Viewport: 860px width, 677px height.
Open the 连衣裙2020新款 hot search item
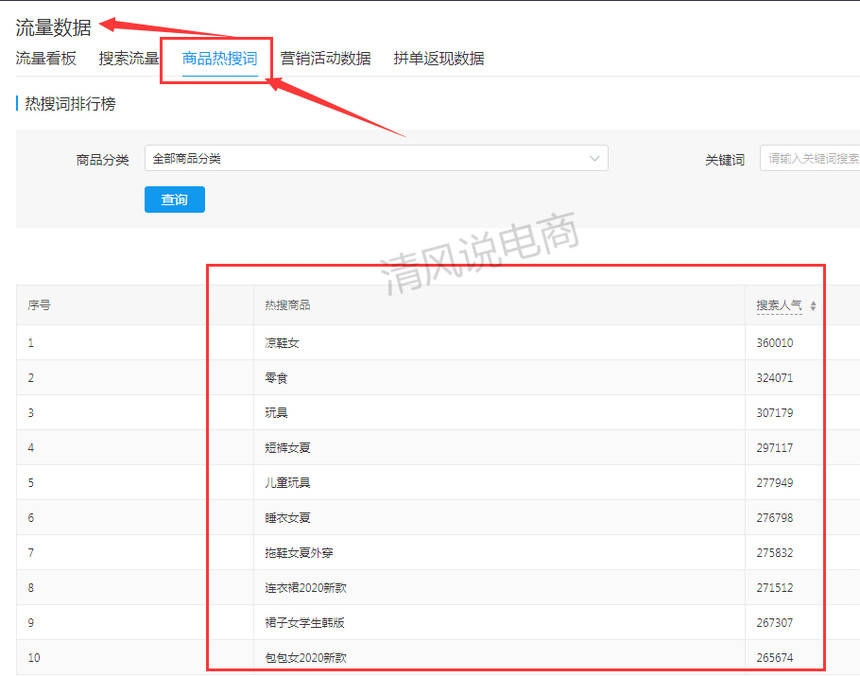pos(303,587)
